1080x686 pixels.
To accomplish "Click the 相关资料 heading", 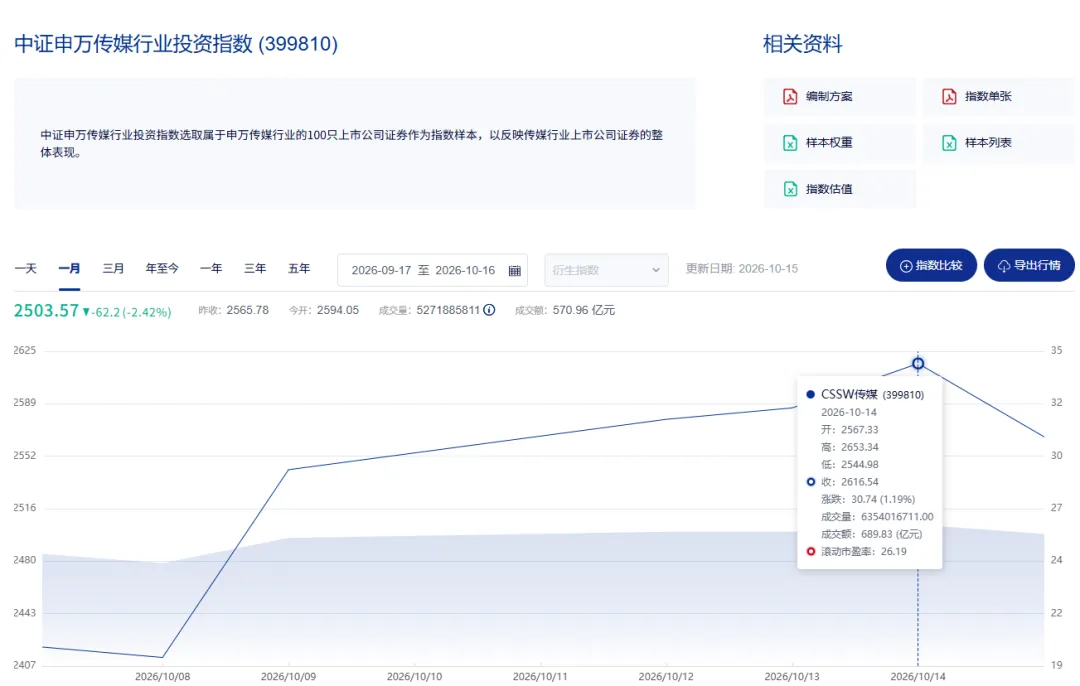I will click(x=802, y=44).
